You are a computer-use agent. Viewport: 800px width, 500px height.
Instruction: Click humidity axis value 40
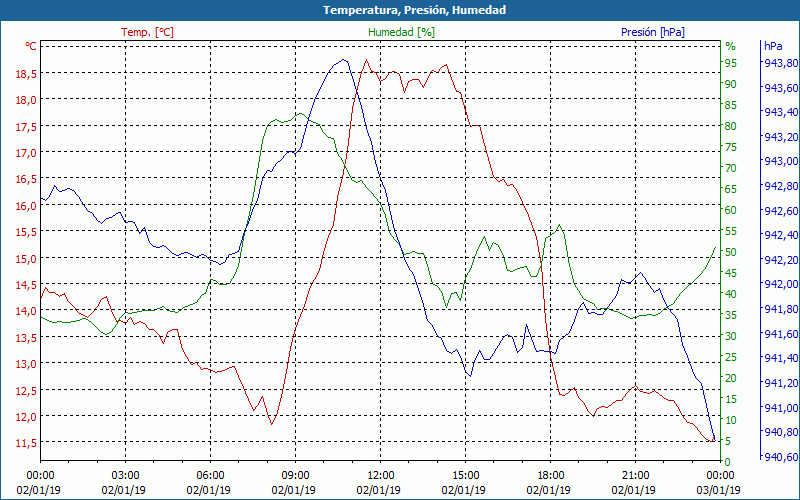(731, 294)
